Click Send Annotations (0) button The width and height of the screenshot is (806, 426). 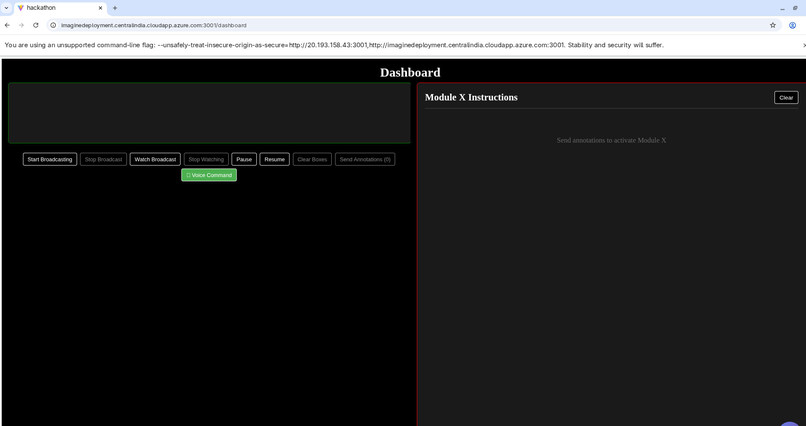pos(365,159)
